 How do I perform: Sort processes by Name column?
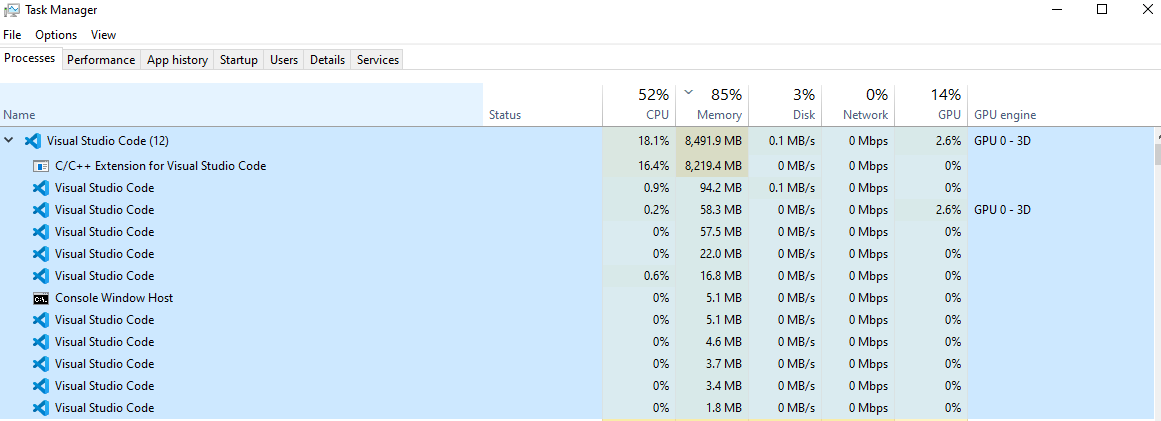241,104
